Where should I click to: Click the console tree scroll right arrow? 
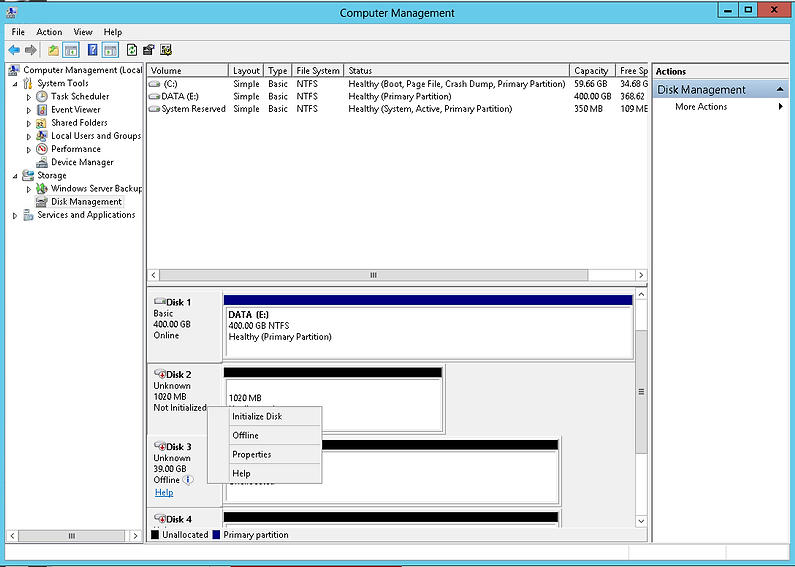[135, 536]
